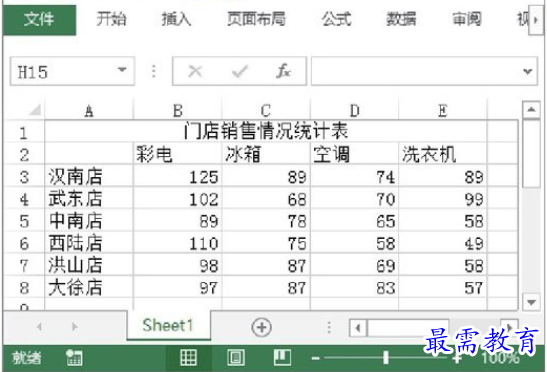Expand the Name Box dropdown arrow
Viewport: 547px width, 372px height.
(122, 70)
